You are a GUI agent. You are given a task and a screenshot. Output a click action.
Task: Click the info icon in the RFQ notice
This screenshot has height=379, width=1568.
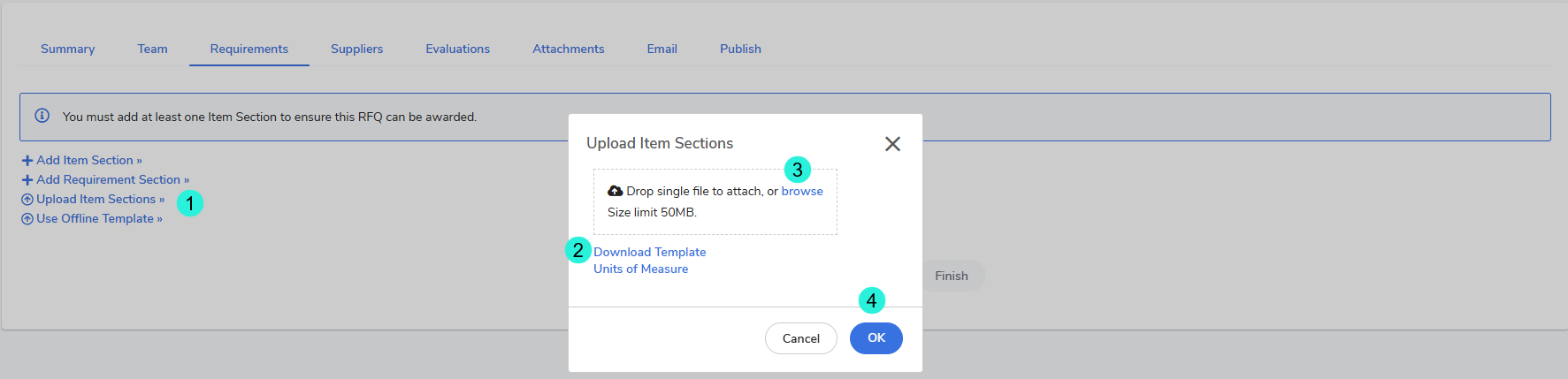(x=42, y=116)
